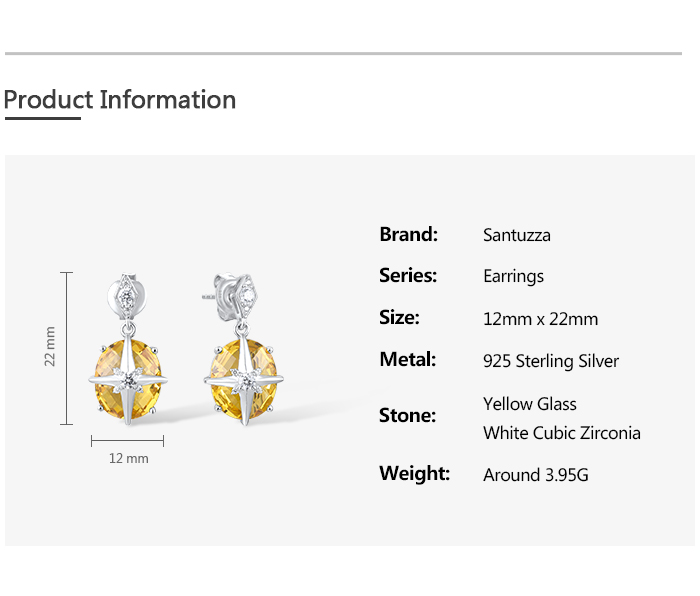Click the Around 3.95G weight value

tap(535, 475)
